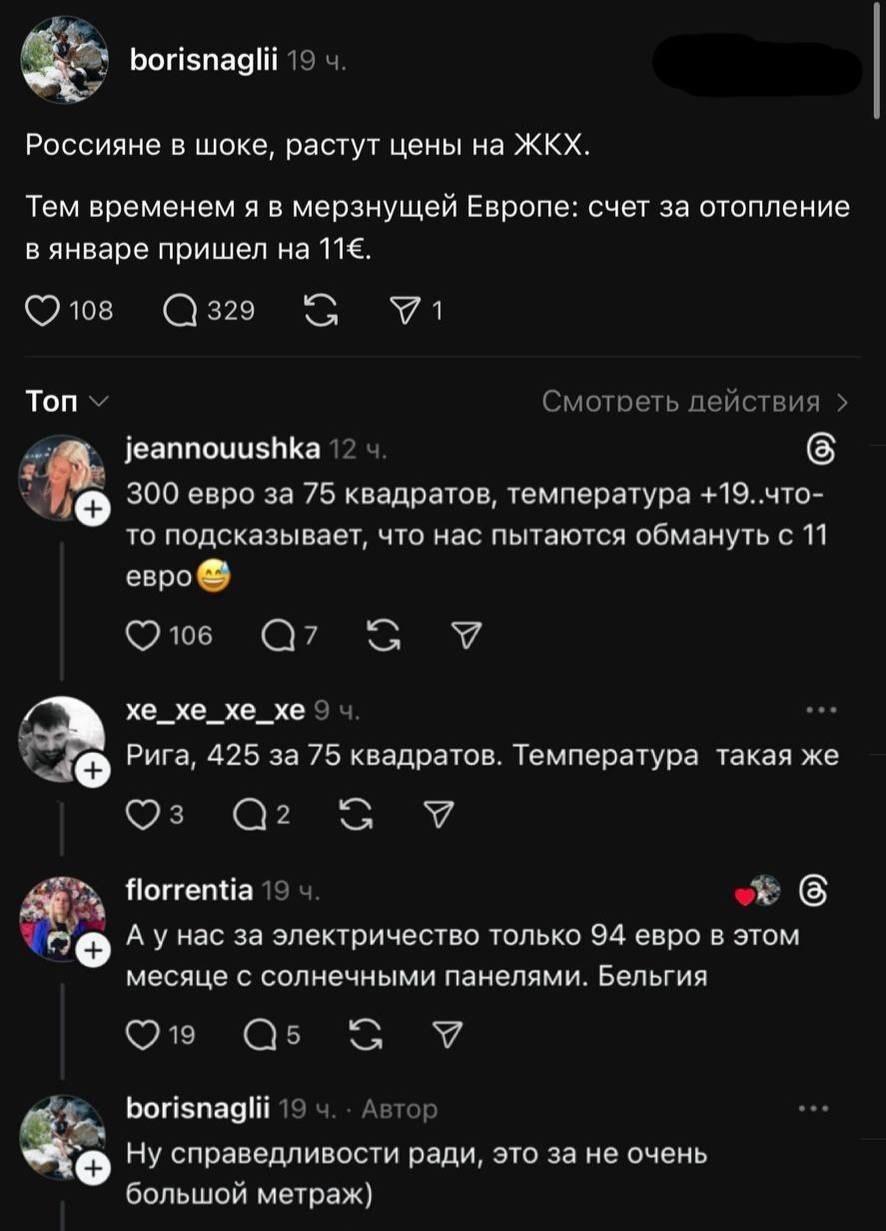Repost the borisnaglii post
Image resolution: width=886 pixels, height=1231 pixels.
point(323,311)
